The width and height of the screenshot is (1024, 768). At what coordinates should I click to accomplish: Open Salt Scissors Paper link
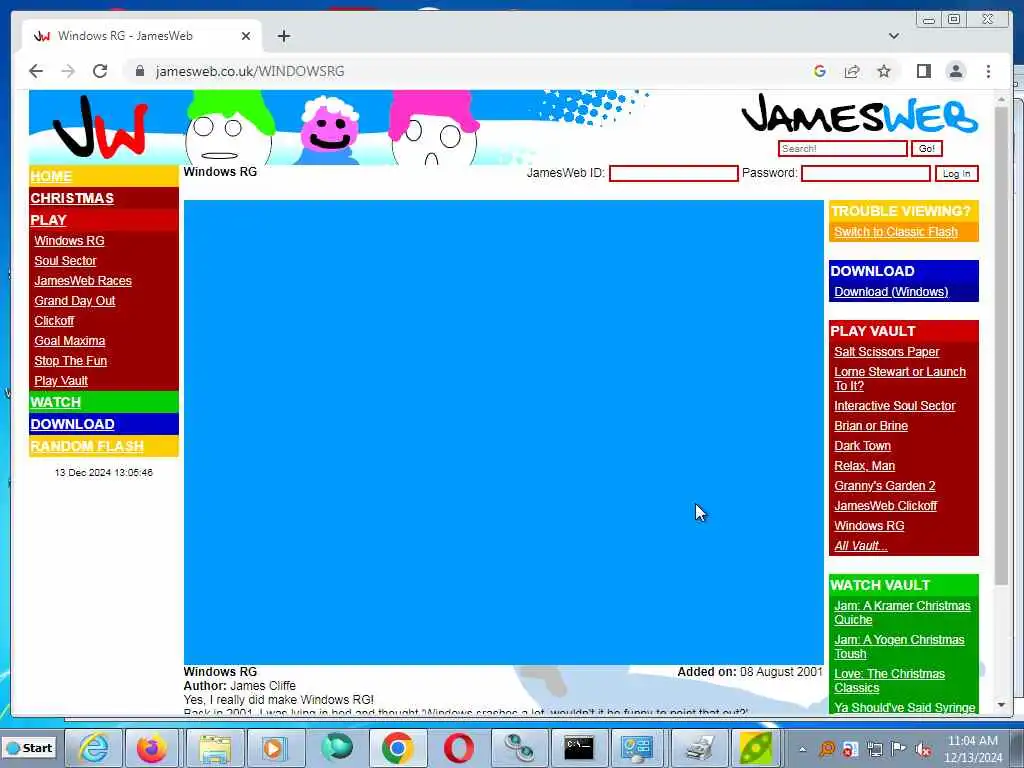[x=886, y=351]
